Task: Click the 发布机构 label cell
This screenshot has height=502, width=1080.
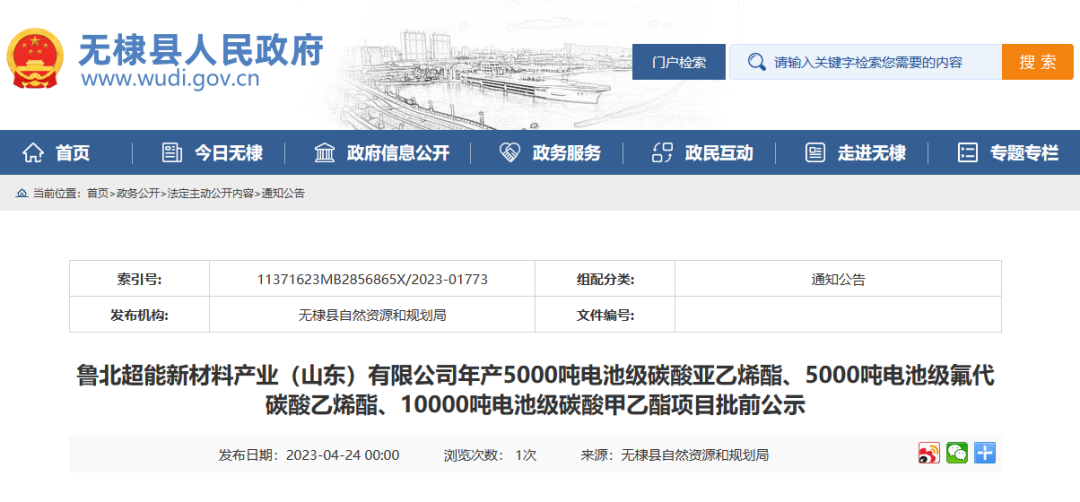Action: (x=139, y=315)
